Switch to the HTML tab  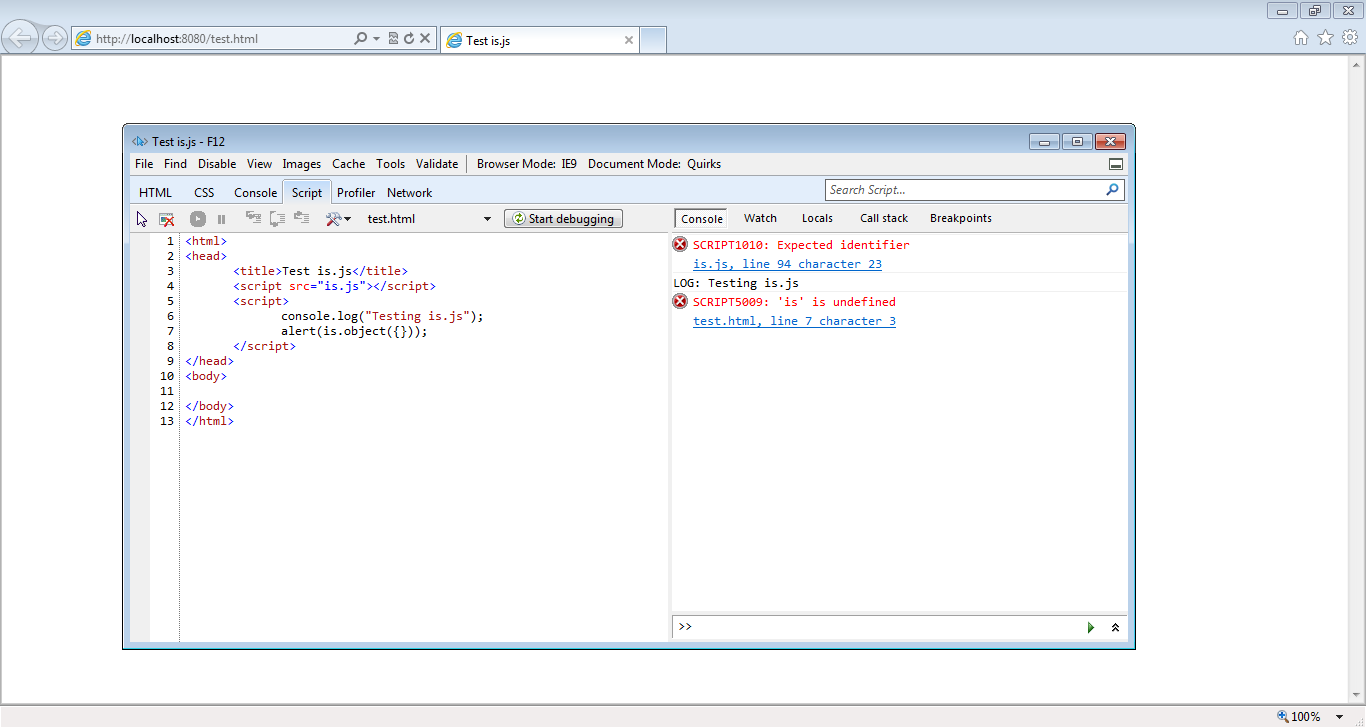pos(155,193)
